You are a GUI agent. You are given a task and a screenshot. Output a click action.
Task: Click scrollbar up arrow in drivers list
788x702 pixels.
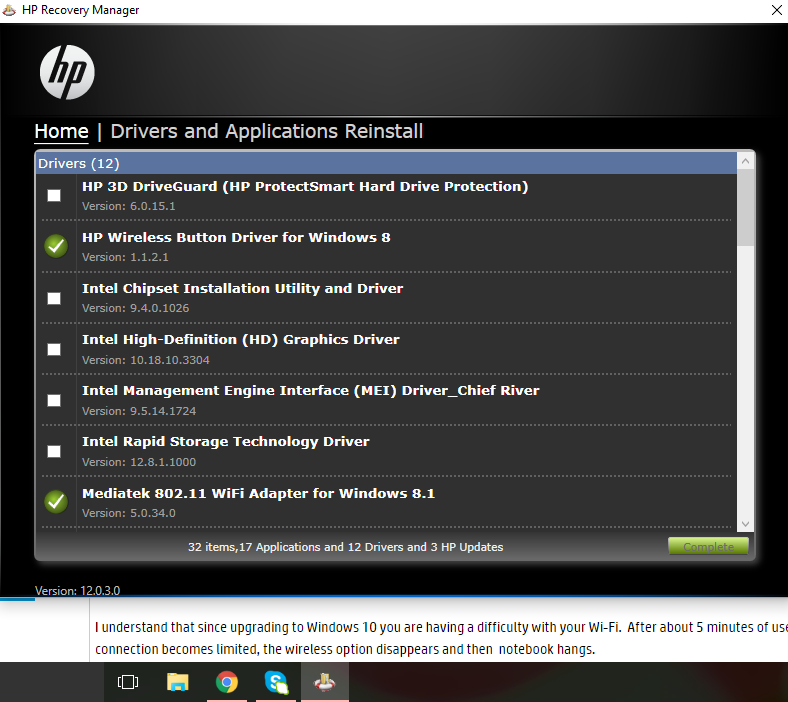pos(745,161)
